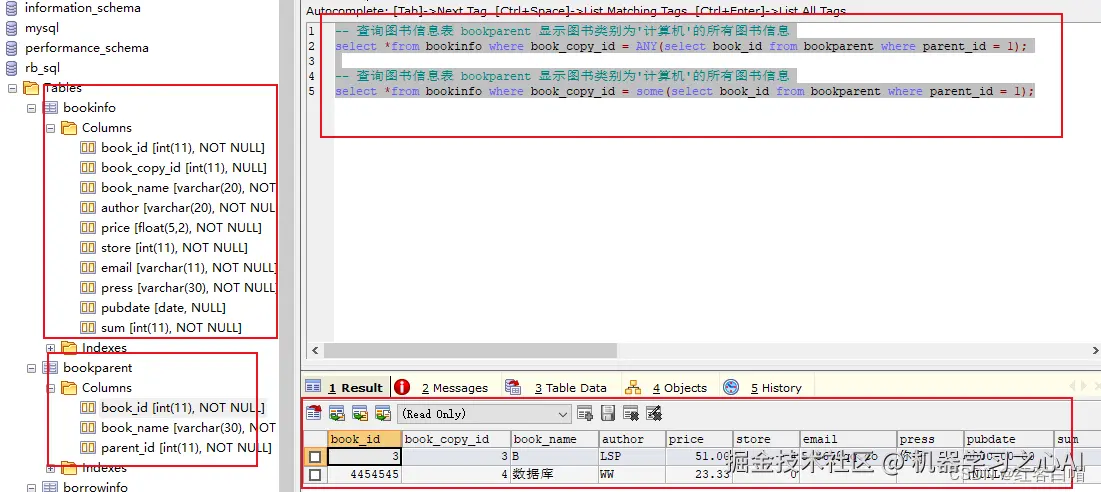The height and width of the screenshot is (492, 1101).
Task: Click the book_id cell 4454545
Action: (x=364, y=474)
